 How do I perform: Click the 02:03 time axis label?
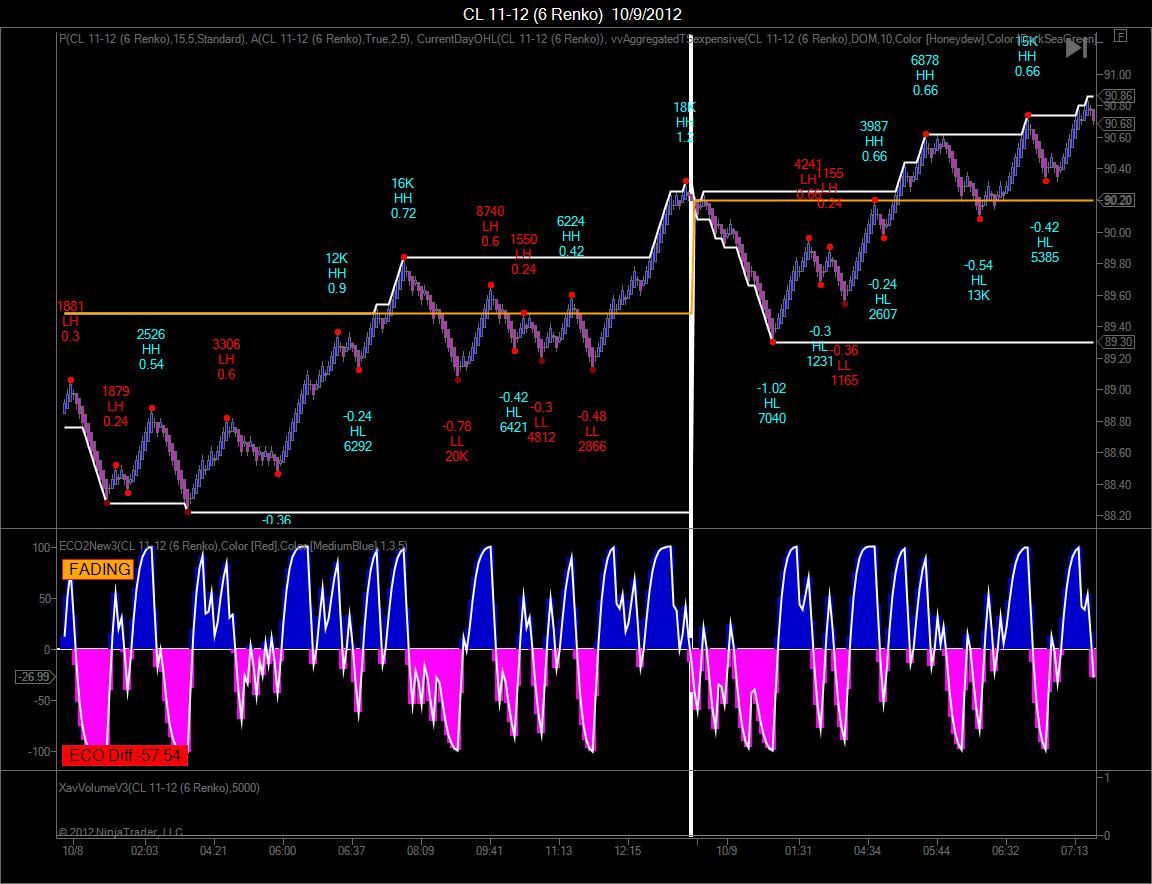(x=144, y=851)
